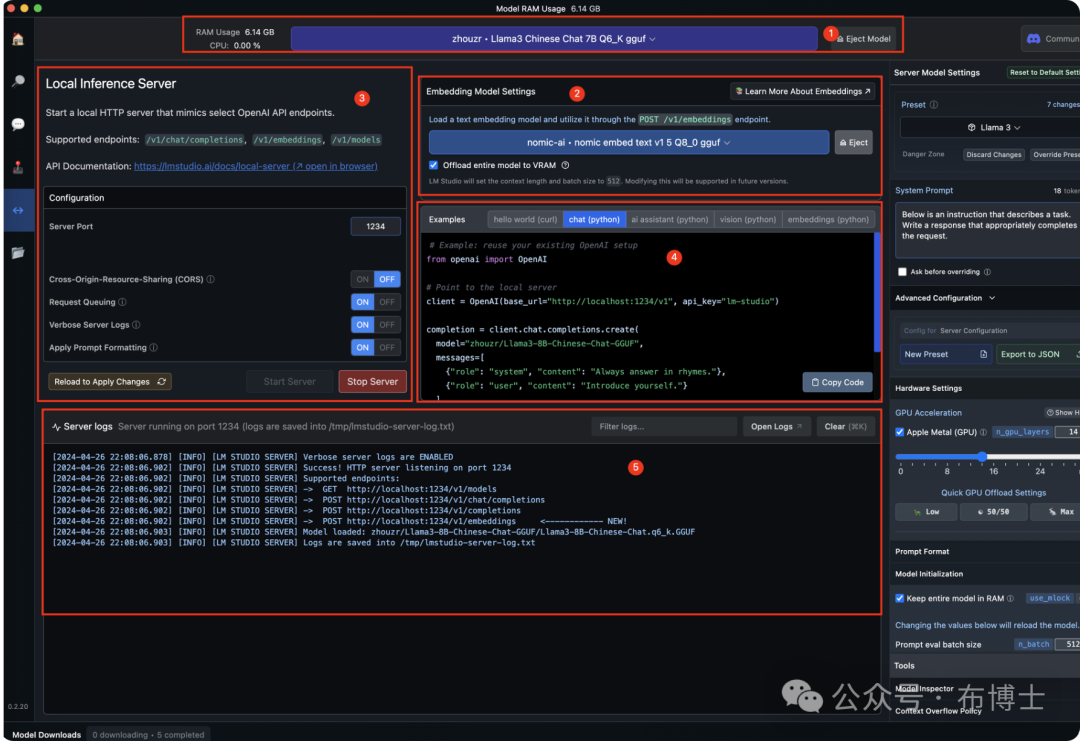Screen dimensions: 1080x741
Task: Open the embedding model selector dropdown
Action: pyautogui.click(x=629, y=143)
